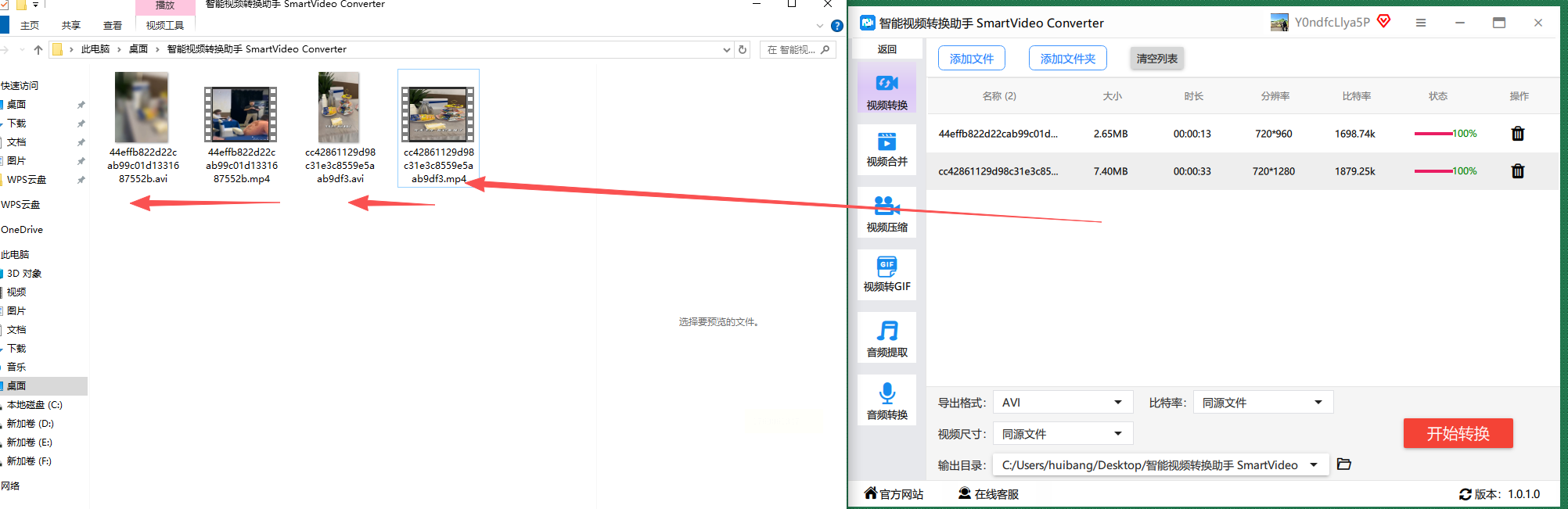Select 3D 对象 in navigation pane
Screen dimensions: 1568x509
coord(23,274)
